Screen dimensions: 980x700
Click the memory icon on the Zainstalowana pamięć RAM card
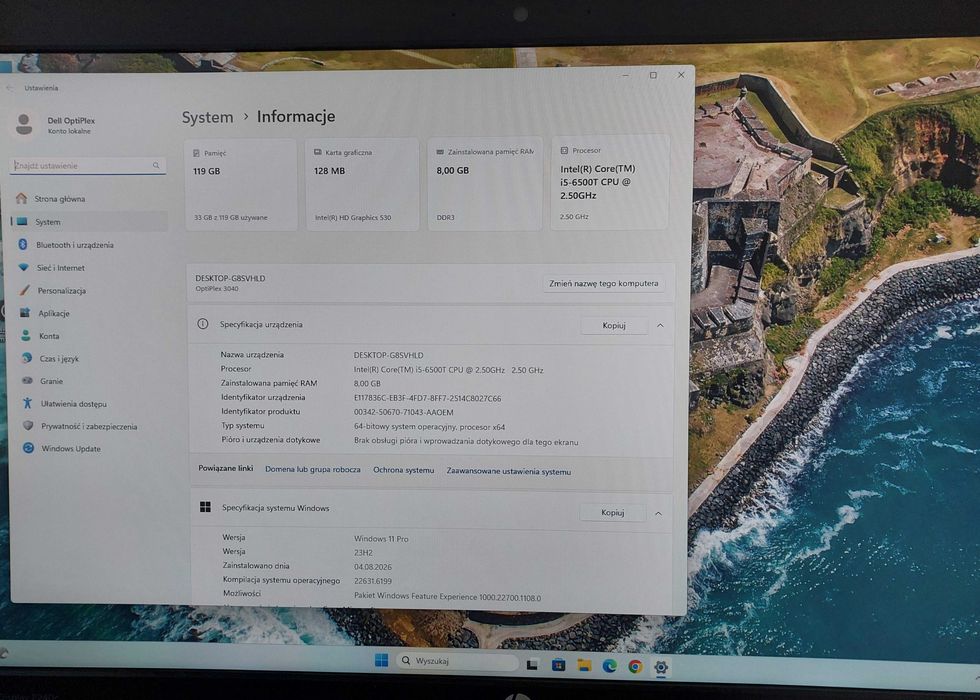click(440, 152)
